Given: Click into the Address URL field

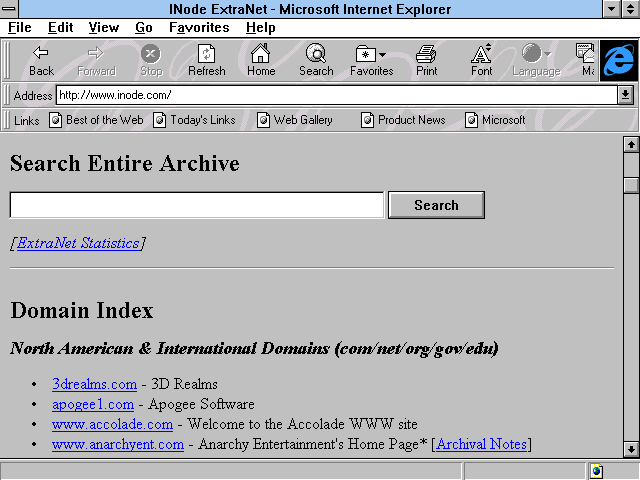Looking at the screenshot, I should pyautogui.click(x=337, y=95).
